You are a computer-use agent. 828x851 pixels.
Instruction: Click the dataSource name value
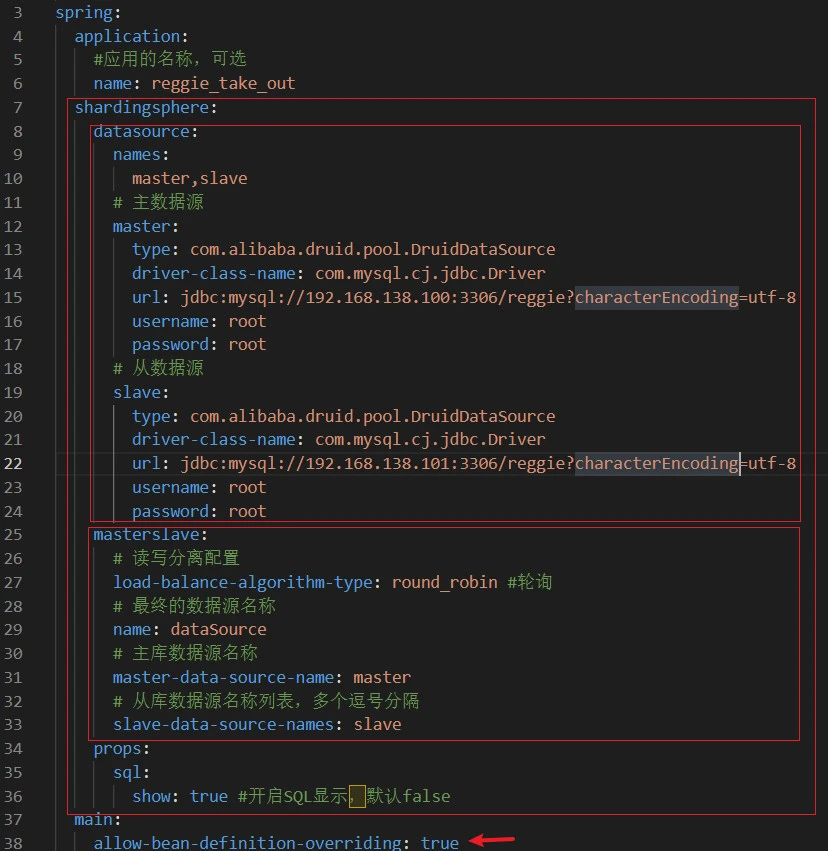[218, 629]
